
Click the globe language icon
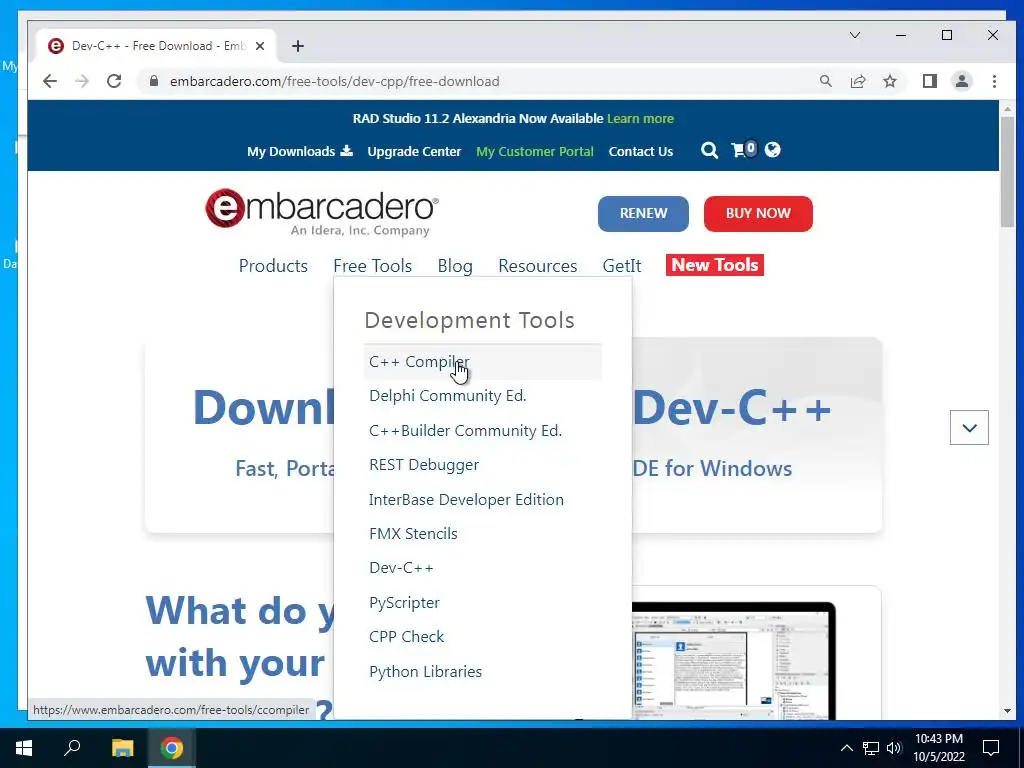click(773, 150)
